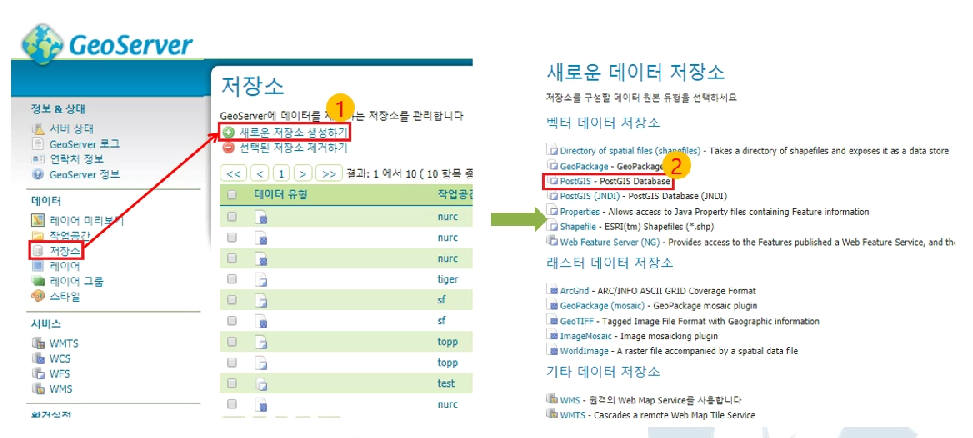Select WMTS cascade link under 기타 데이터 저장소

point(572,414)
